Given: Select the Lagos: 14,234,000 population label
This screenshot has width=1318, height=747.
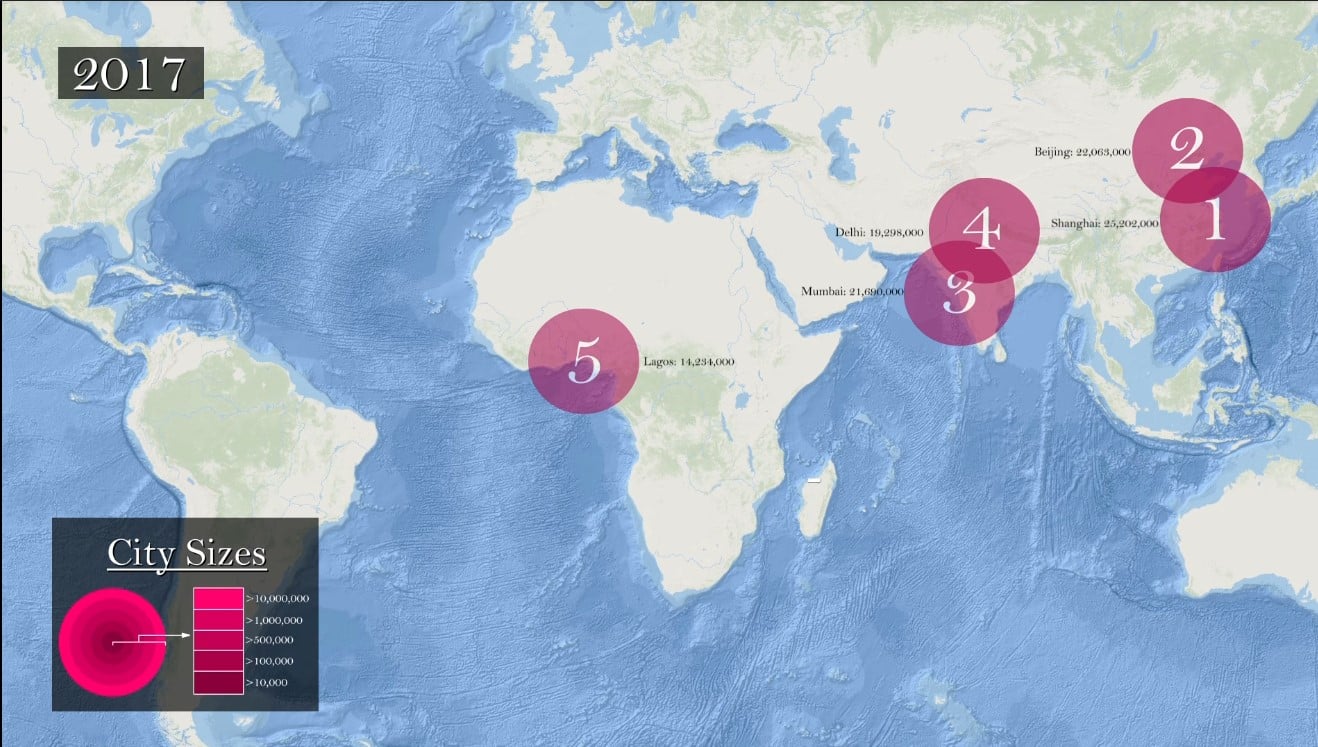Looking at the screenshot, I should [690, 361].
